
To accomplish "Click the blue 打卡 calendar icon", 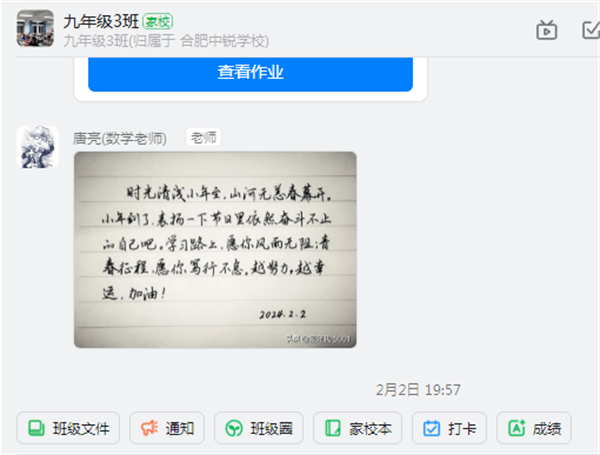I will tap(432, 428).
